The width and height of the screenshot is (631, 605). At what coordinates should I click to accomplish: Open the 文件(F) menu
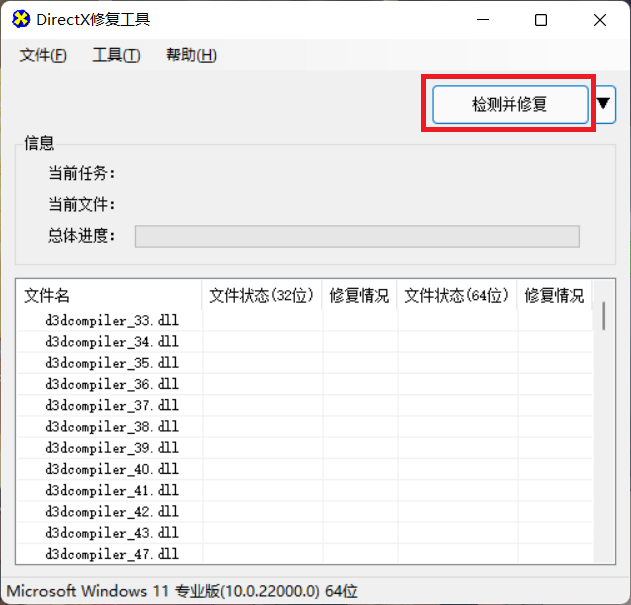[x=43, y=56]
